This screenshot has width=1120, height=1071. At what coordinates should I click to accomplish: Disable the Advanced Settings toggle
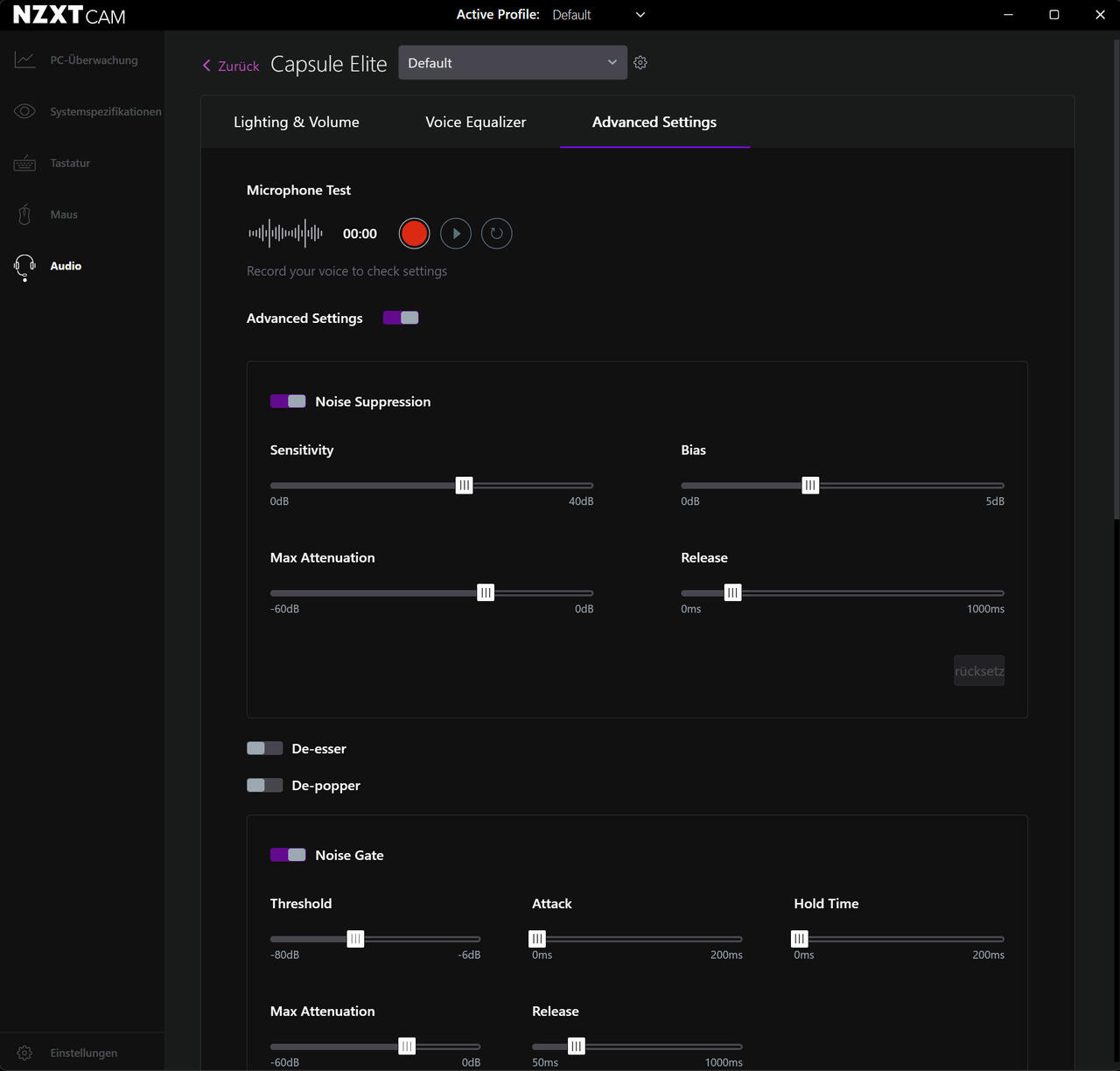click(x=401, y=318)
